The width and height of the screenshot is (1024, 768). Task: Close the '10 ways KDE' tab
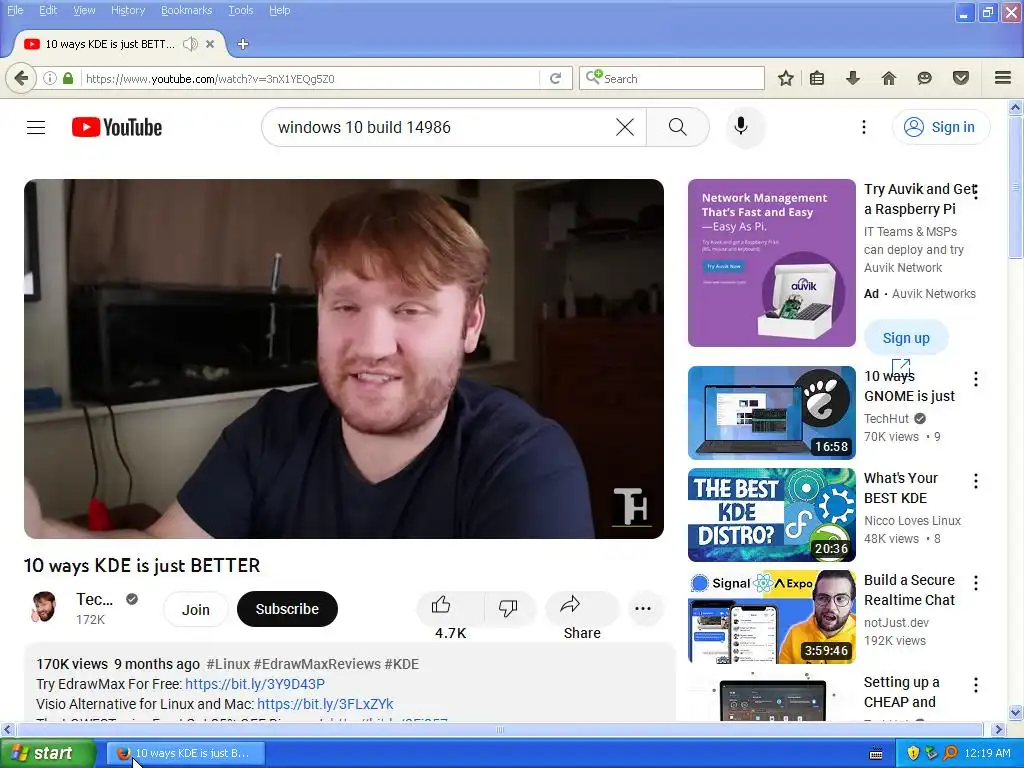point(210,44)
